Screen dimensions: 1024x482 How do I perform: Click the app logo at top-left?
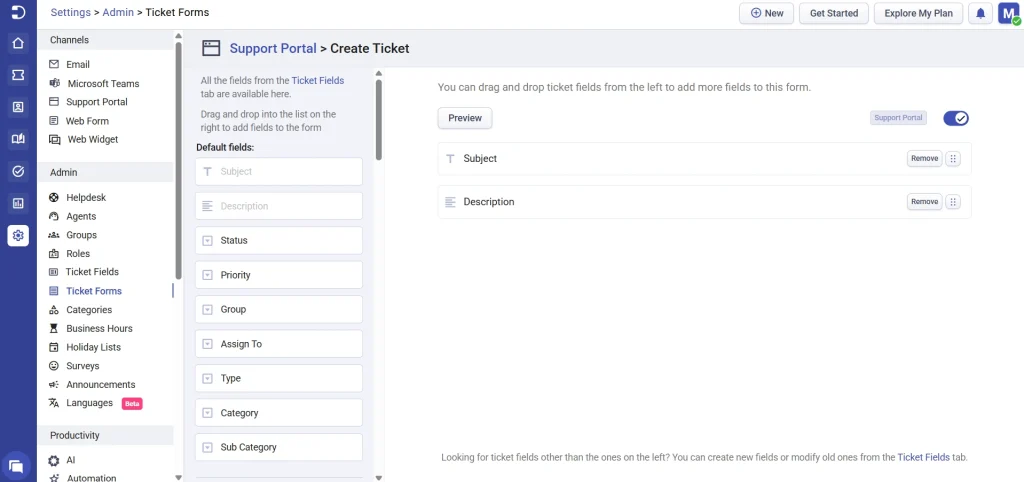click(18, 12)
